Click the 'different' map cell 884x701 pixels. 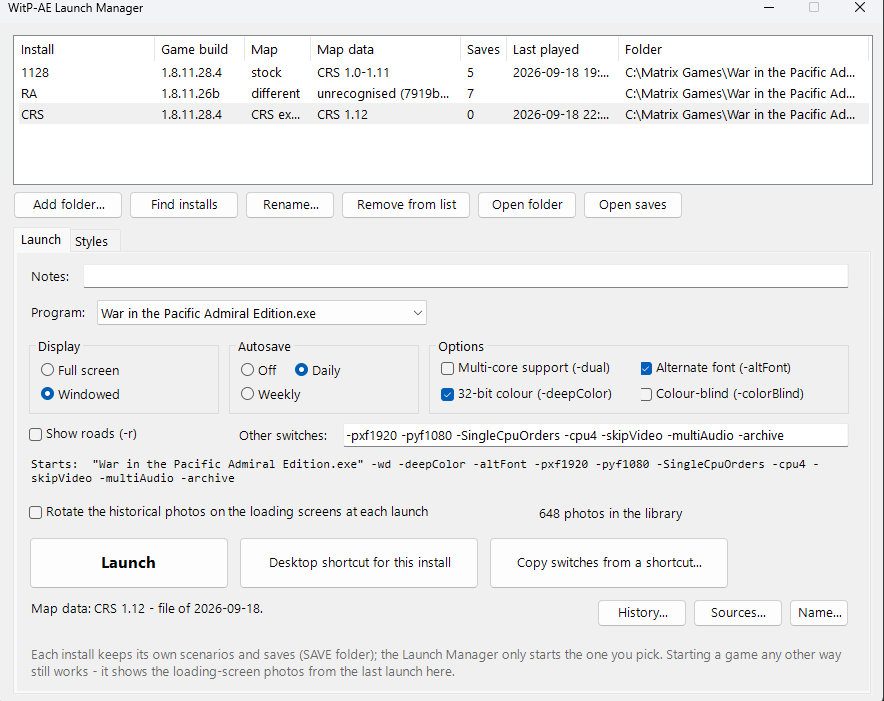(x=276, y=94)
